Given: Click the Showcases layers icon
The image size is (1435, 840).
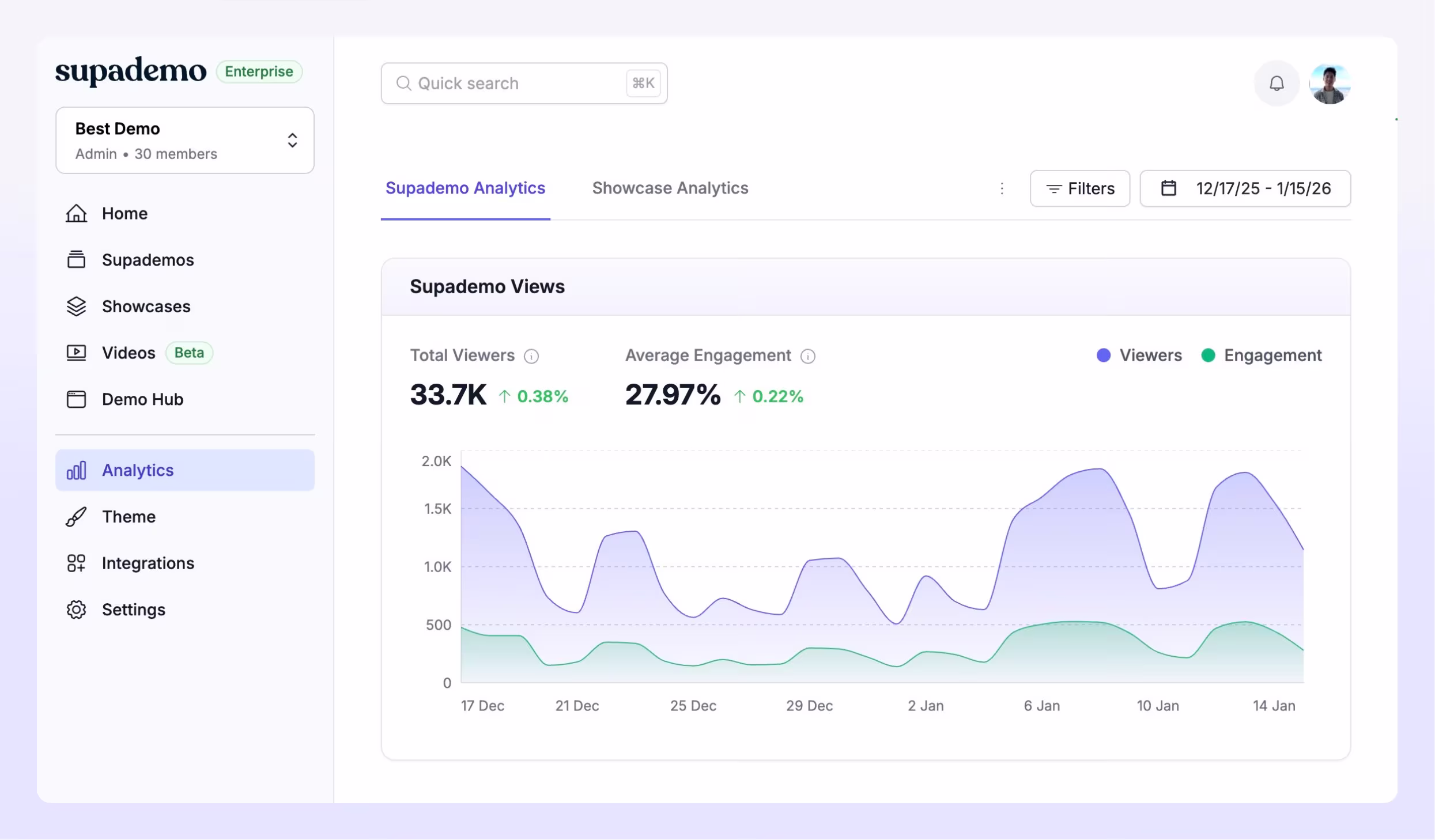Looking at the screenshot, I should [76, 307].
